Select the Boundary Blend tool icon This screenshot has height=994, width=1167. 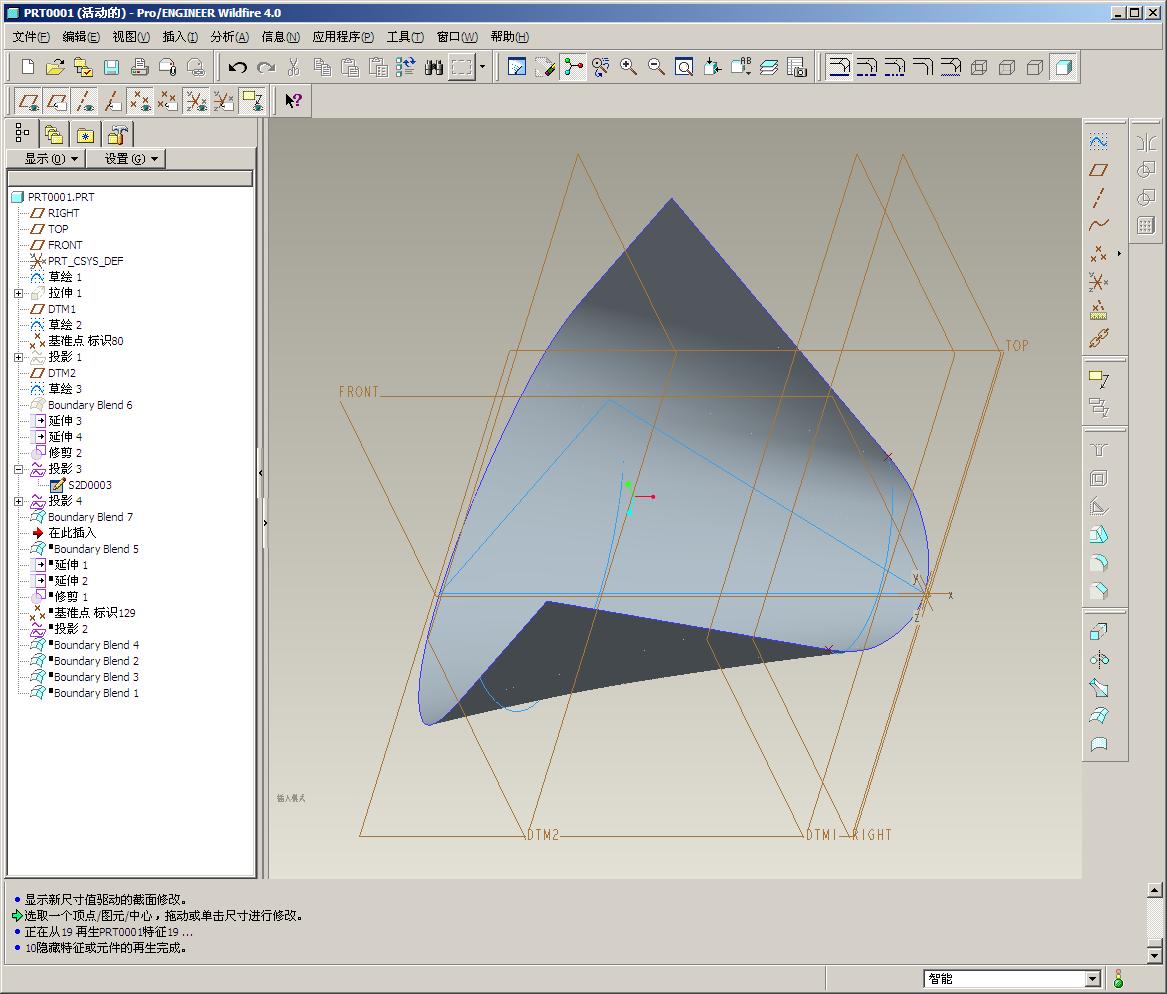tap(1099, 716)
